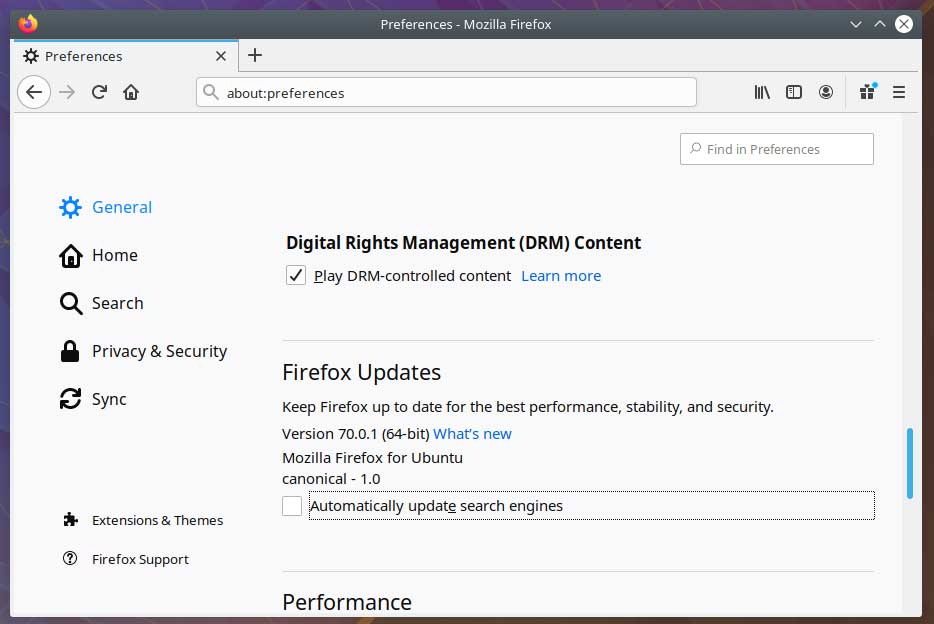Viewport: 934px width, 624px height.
Task: Click the Firefox Updates heading
Action: coord(362,372)
